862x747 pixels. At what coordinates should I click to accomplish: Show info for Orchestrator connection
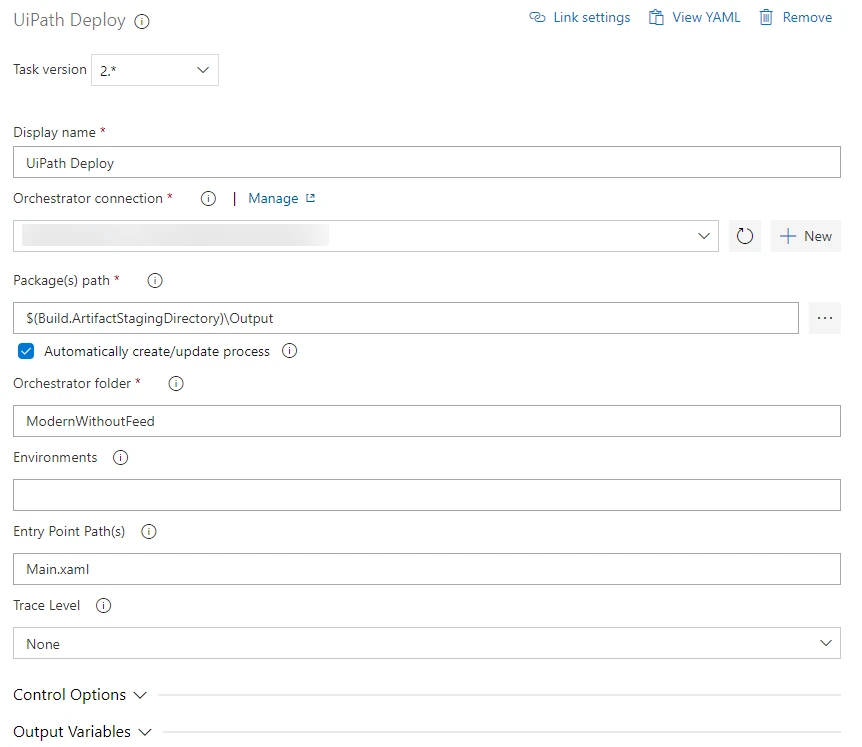(x=208, y=198)
